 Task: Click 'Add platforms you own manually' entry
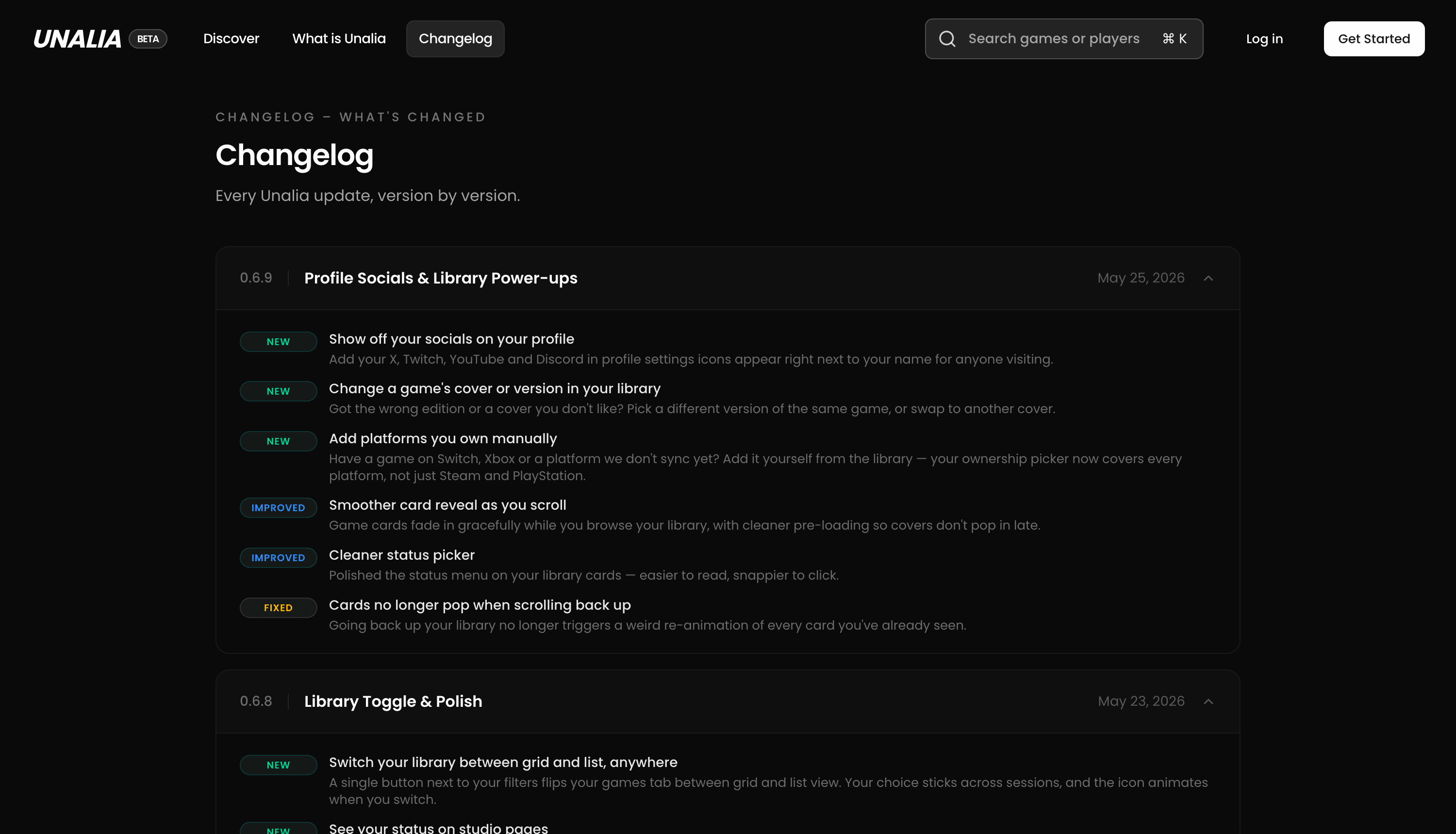click(443, 438)
